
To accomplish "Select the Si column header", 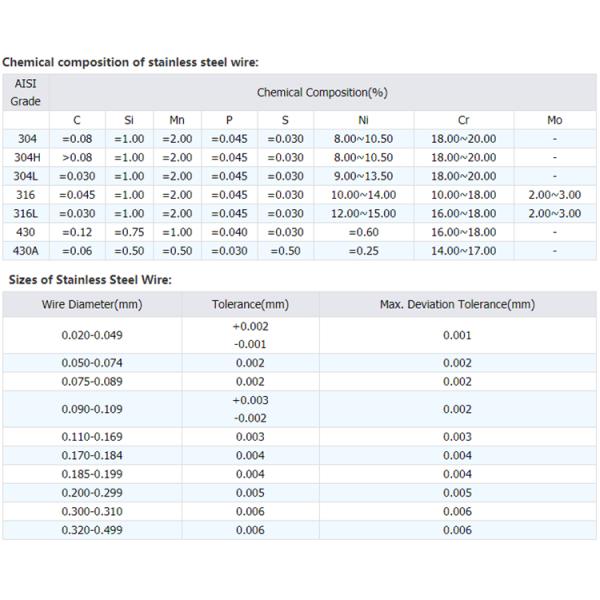I will [129, 120].
